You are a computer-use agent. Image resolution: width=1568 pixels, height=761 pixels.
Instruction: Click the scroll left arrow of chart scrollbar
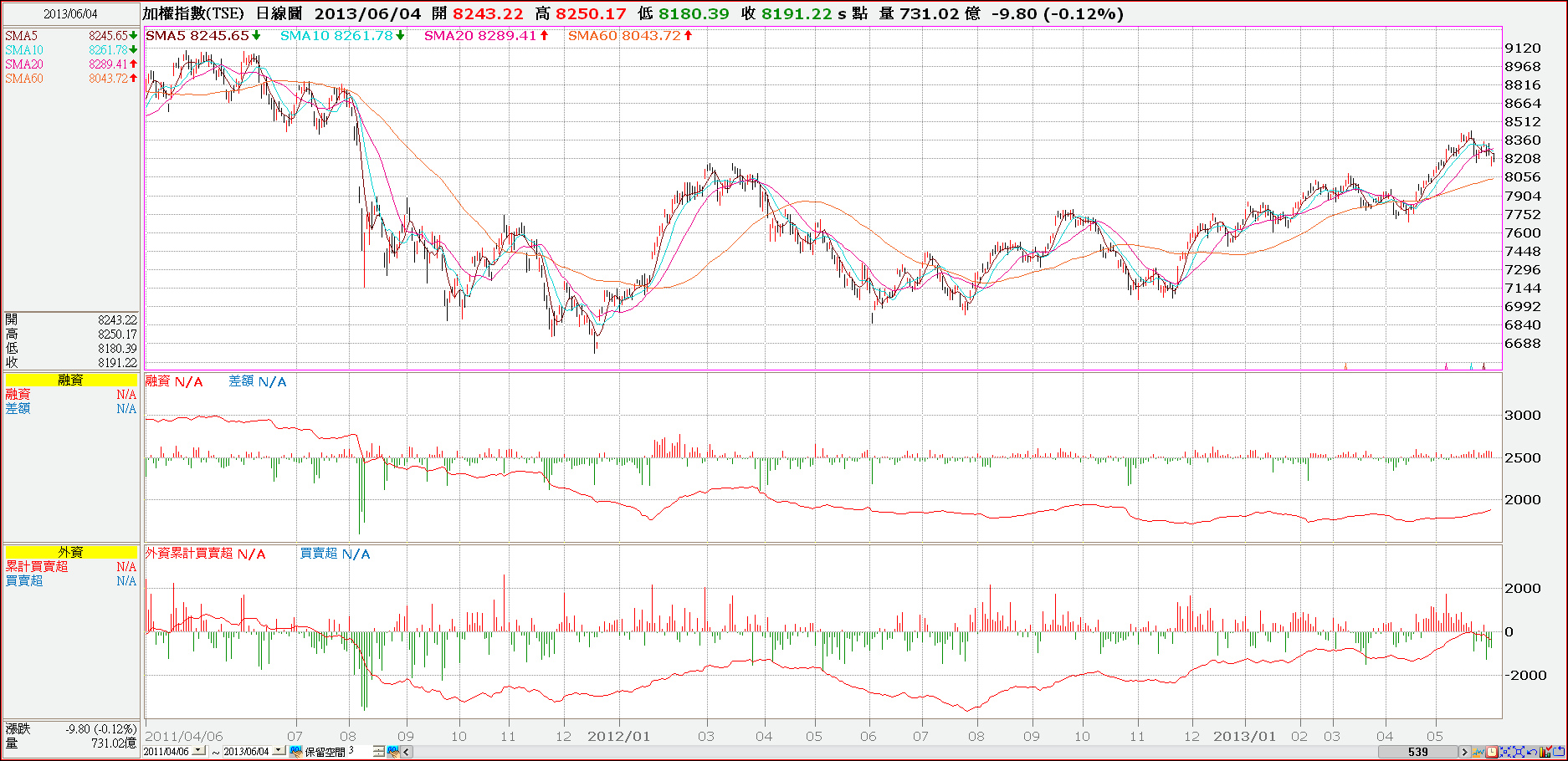pyautogui.click(x=407, y=752)
